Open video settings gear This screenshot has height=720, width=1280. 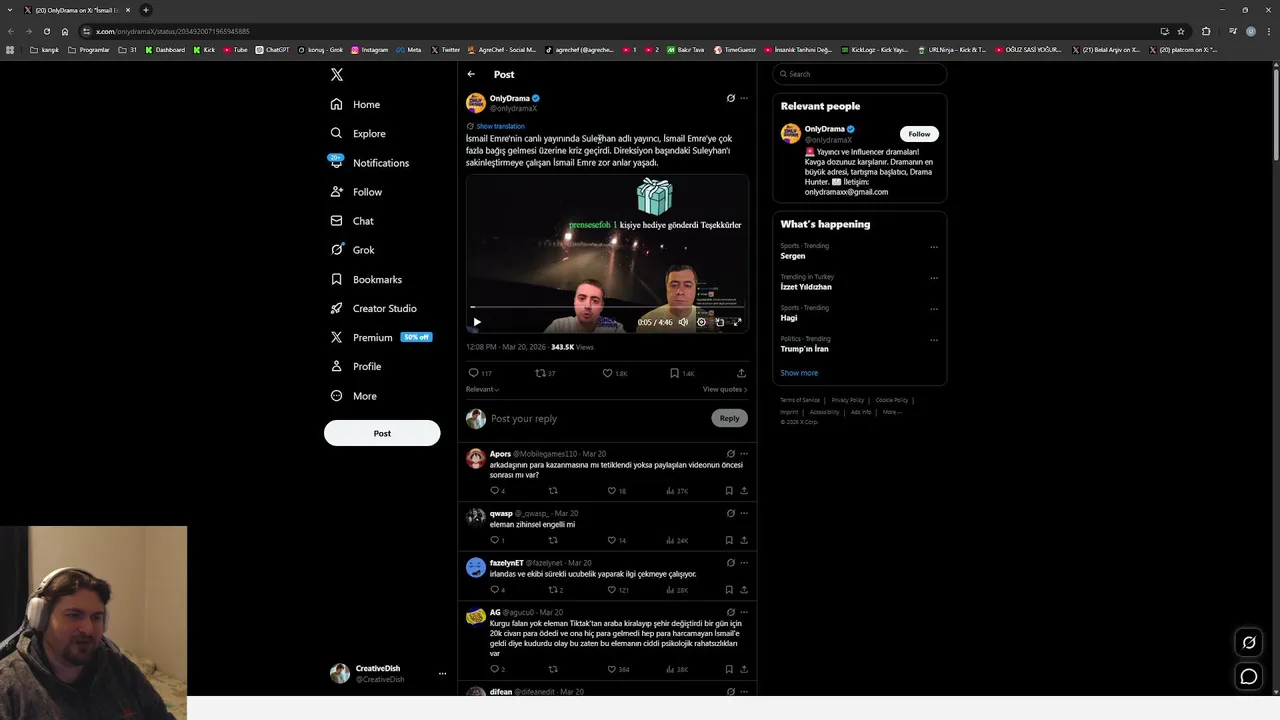701,322
